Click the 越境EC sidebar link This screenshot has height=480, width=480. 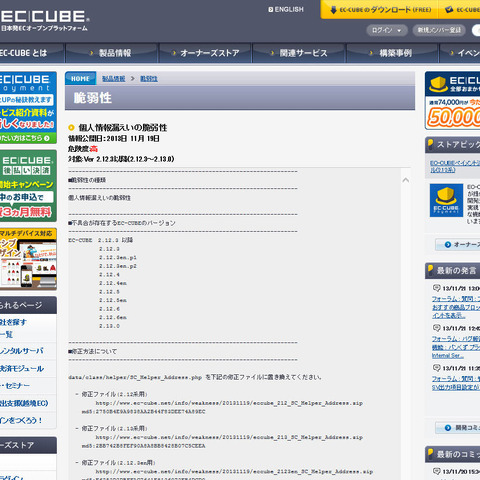pyautogui.click(x=24, y=403)
